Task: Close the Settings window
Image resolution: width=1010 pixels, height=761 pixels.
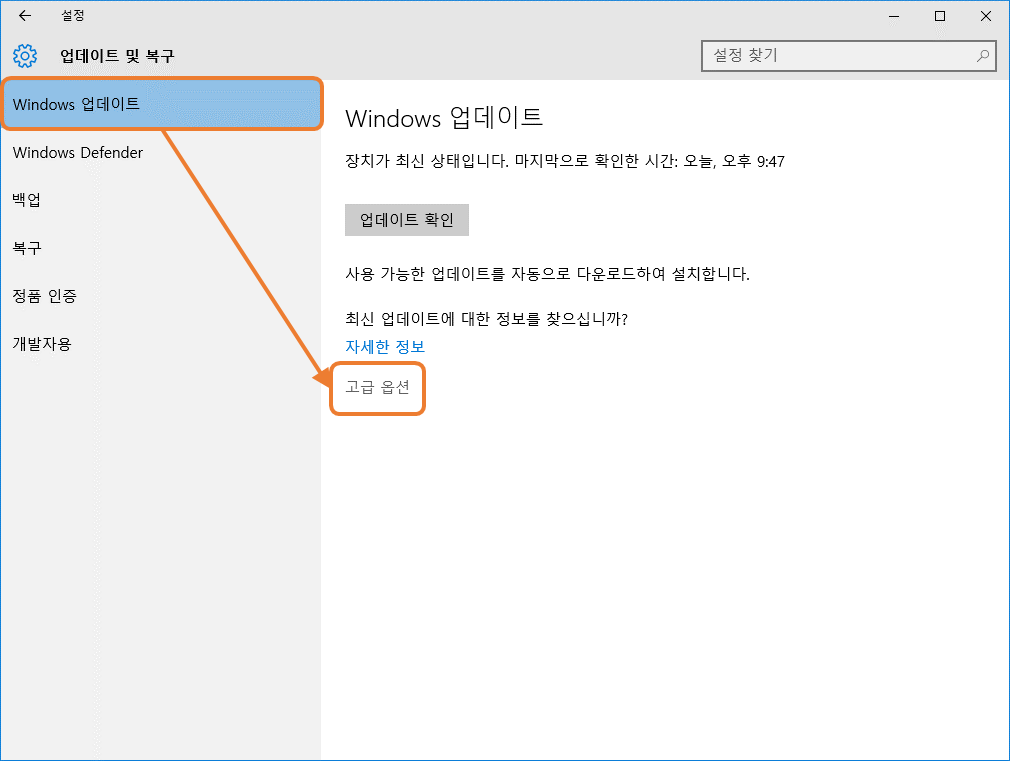Action: 985,16
